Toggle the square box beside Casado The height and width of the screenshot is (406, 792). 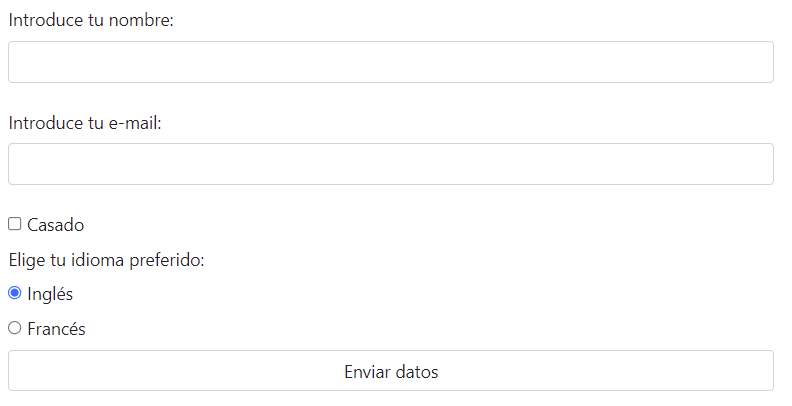[15, 224]
